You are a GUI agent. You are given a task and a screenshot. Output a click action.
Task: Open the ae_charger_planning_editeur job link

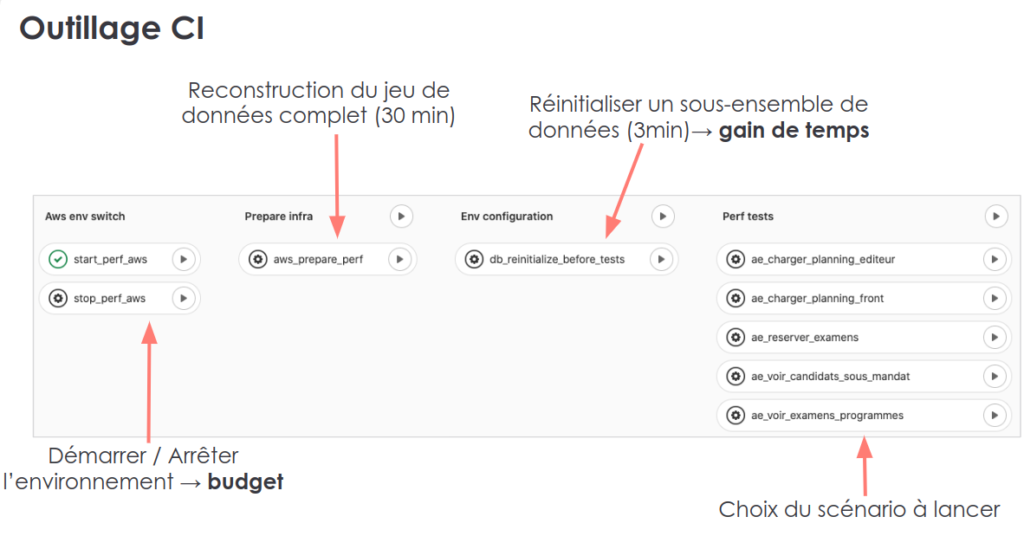pos(822,259)
